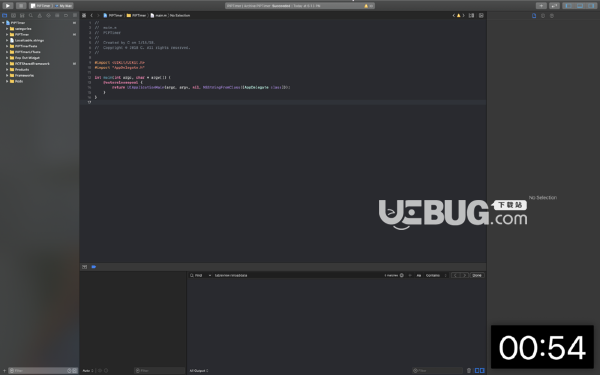
Task: Hide the debug area using the bar icon
Action: pos(85,267)
